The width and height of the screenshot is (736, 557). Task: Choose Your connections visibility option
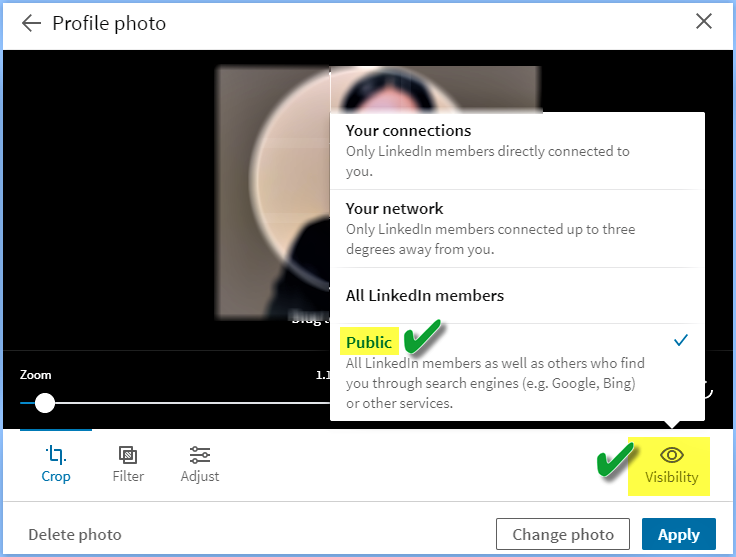tap(517, 151)
